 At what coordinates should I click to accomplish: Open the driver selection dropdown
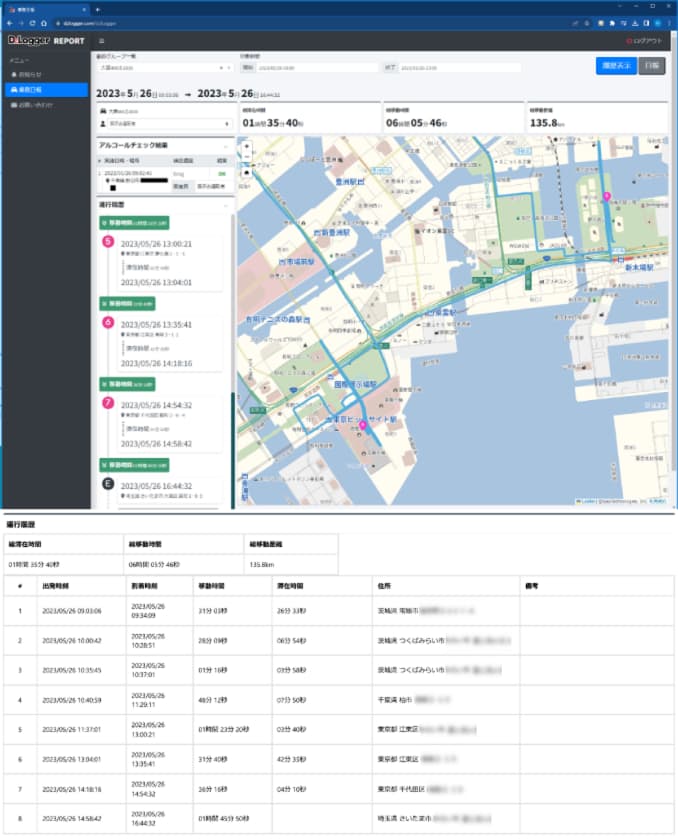pos(163,124)
